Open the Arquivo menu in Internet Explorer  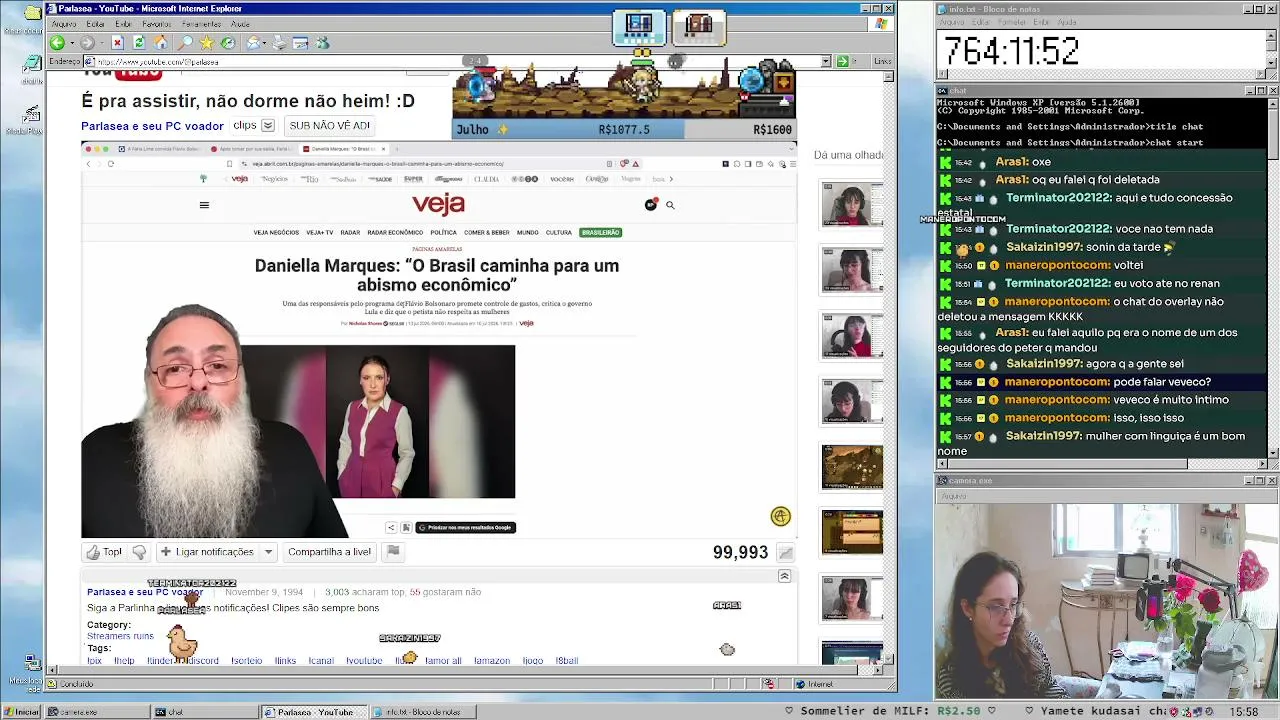coord(63,24)
